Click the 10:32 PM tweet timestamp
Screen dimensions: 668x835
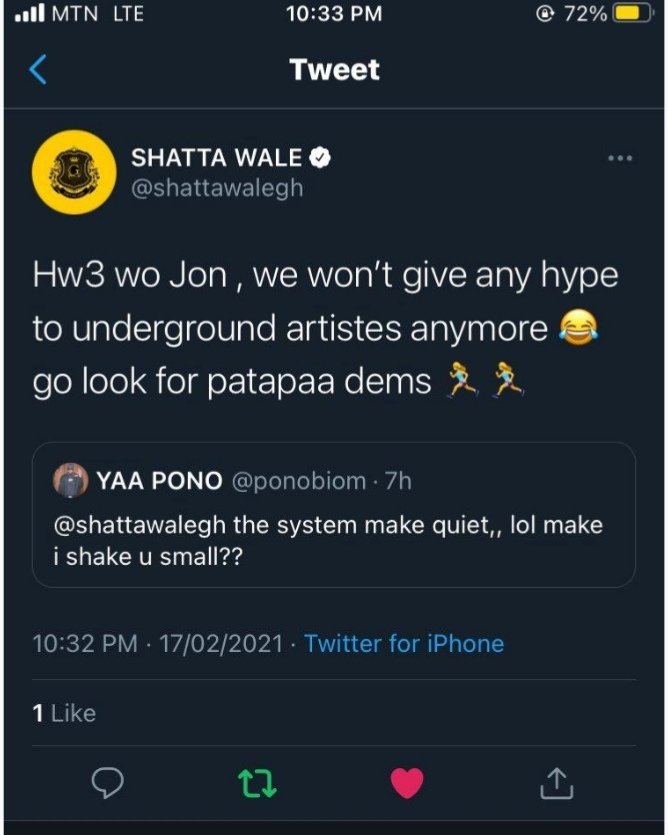(x=85, y=643)
